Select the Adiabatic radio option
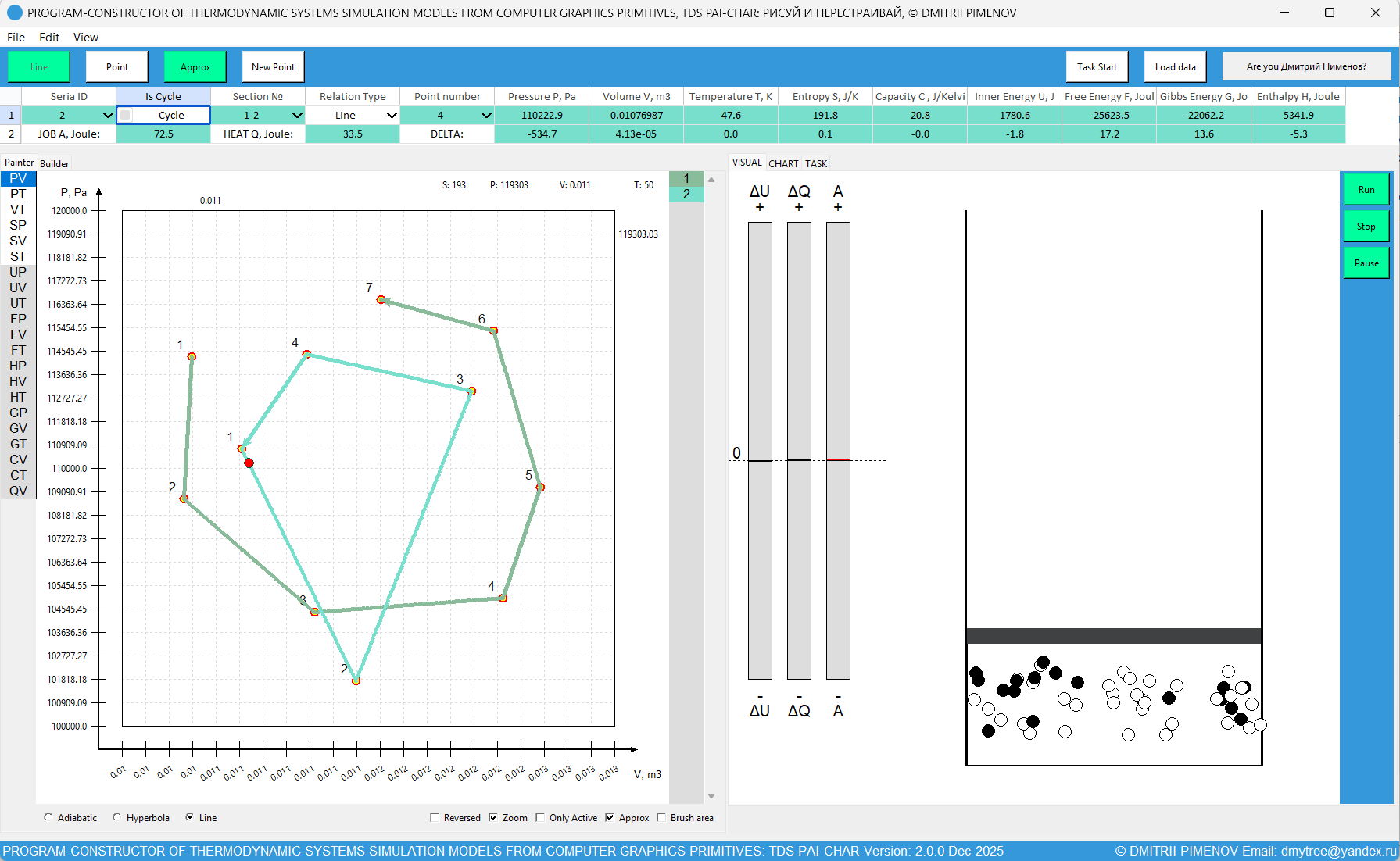Viewport: 1400px width, 861px height. pyautogui.click(x=48, y=818)
